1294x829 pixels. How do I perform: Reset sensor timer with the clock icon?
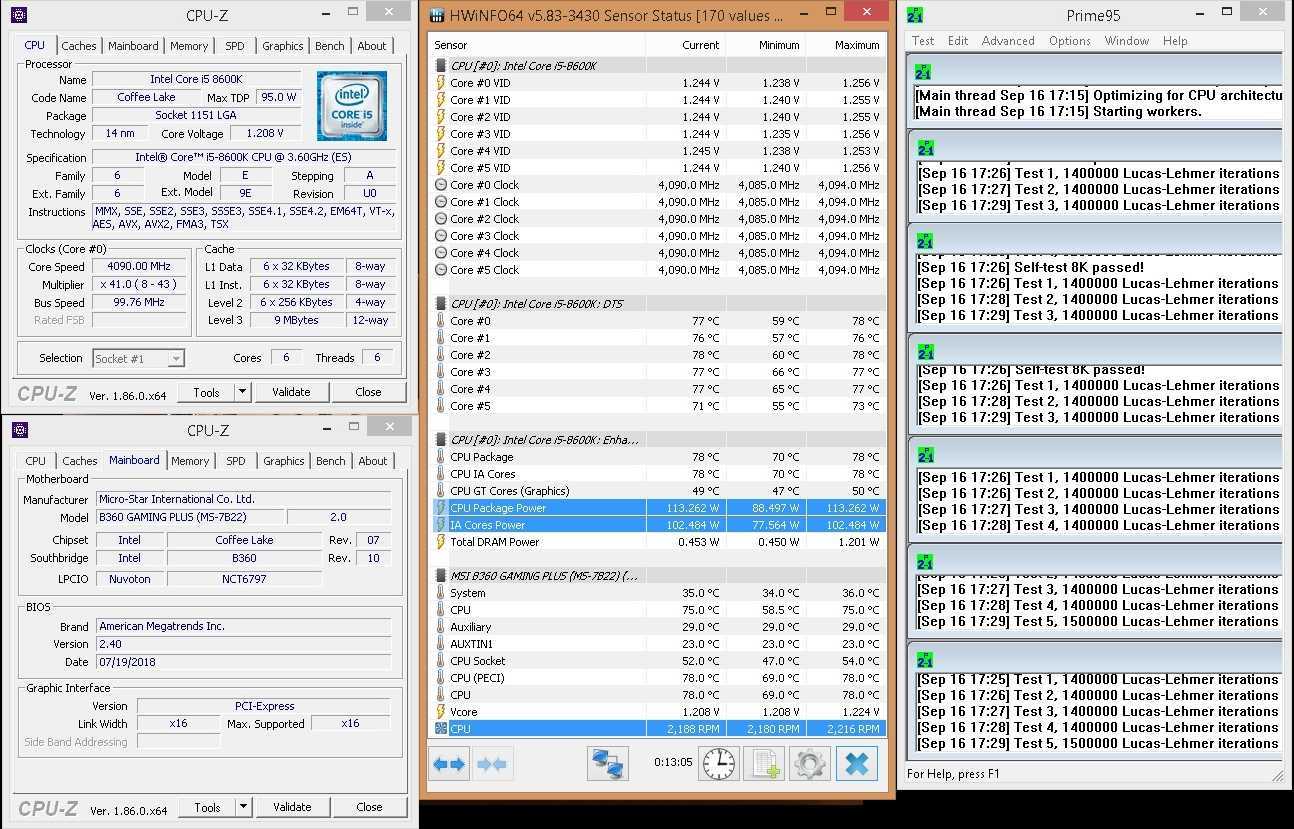(x=719, y=764)
